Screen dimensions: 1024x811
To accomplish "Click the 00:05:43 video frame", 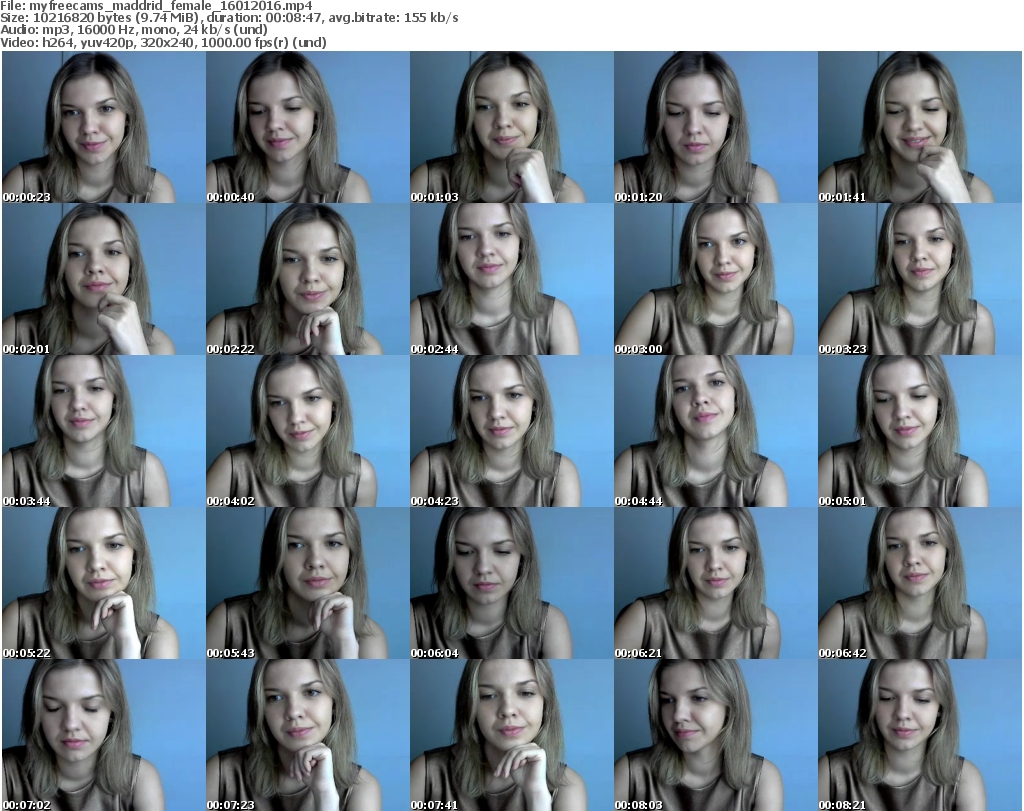I will tap(308, 582).
